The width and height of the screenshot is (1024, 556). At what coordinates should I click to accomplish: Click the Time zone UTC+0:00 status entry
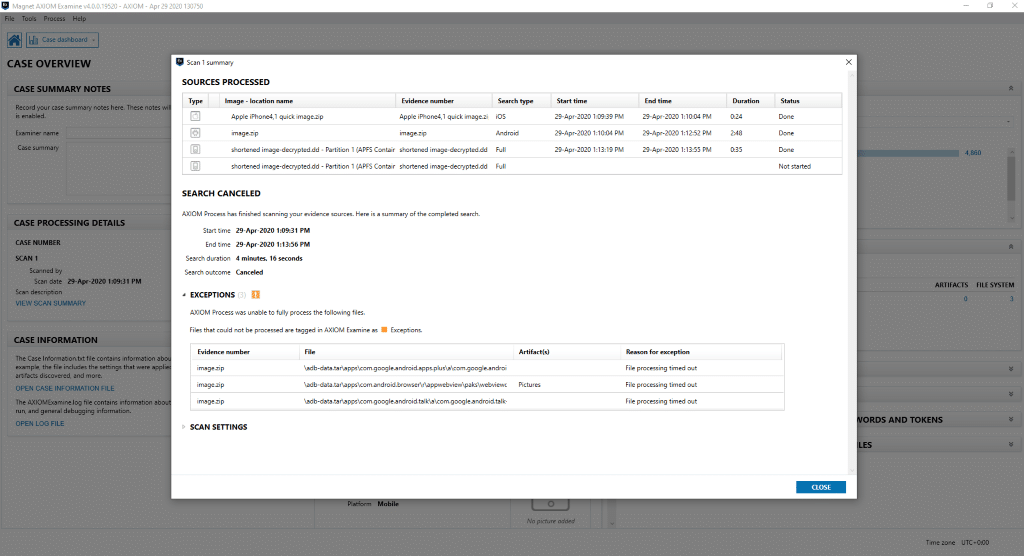[x=957, y=542]
